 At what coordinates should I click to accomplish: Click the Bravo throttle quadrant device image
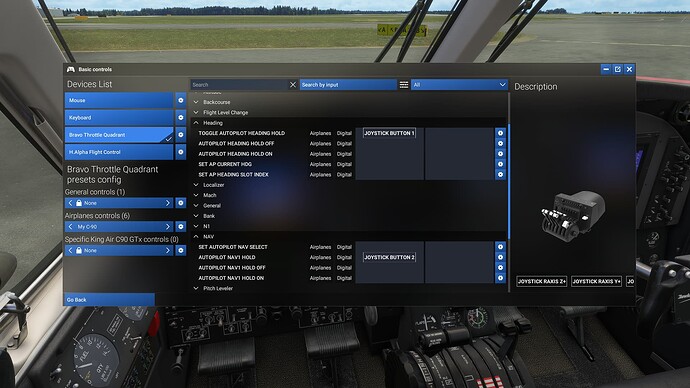pos(573,216)
